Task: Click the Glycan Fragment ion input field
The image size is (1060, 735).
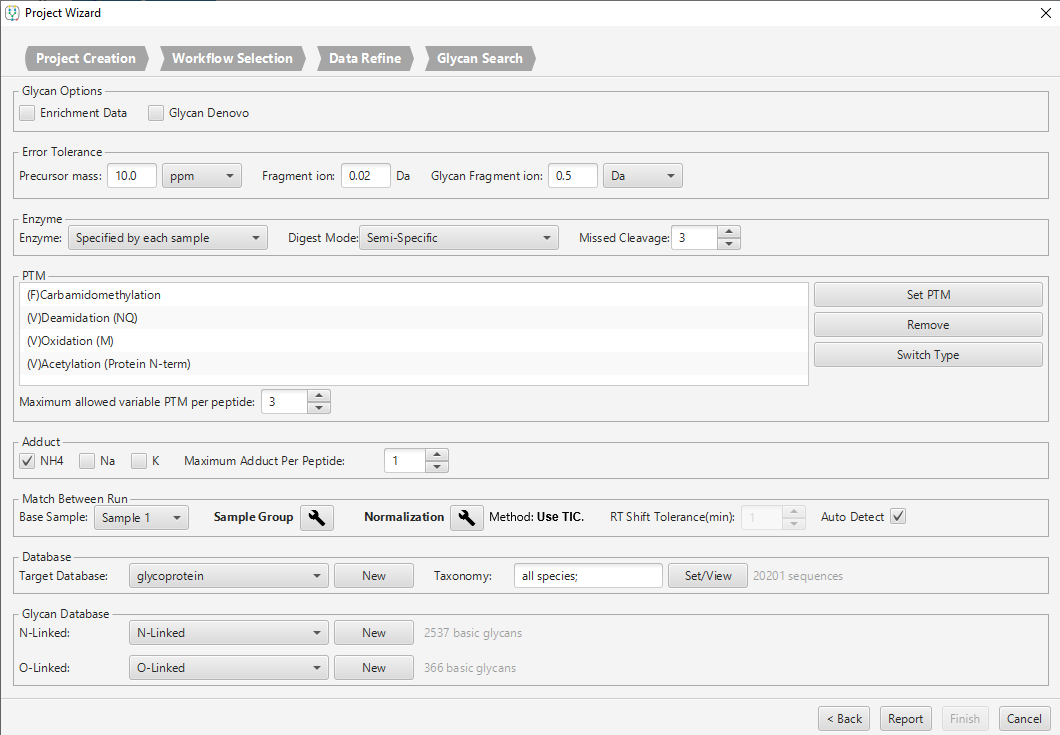Action: (573, 176)
